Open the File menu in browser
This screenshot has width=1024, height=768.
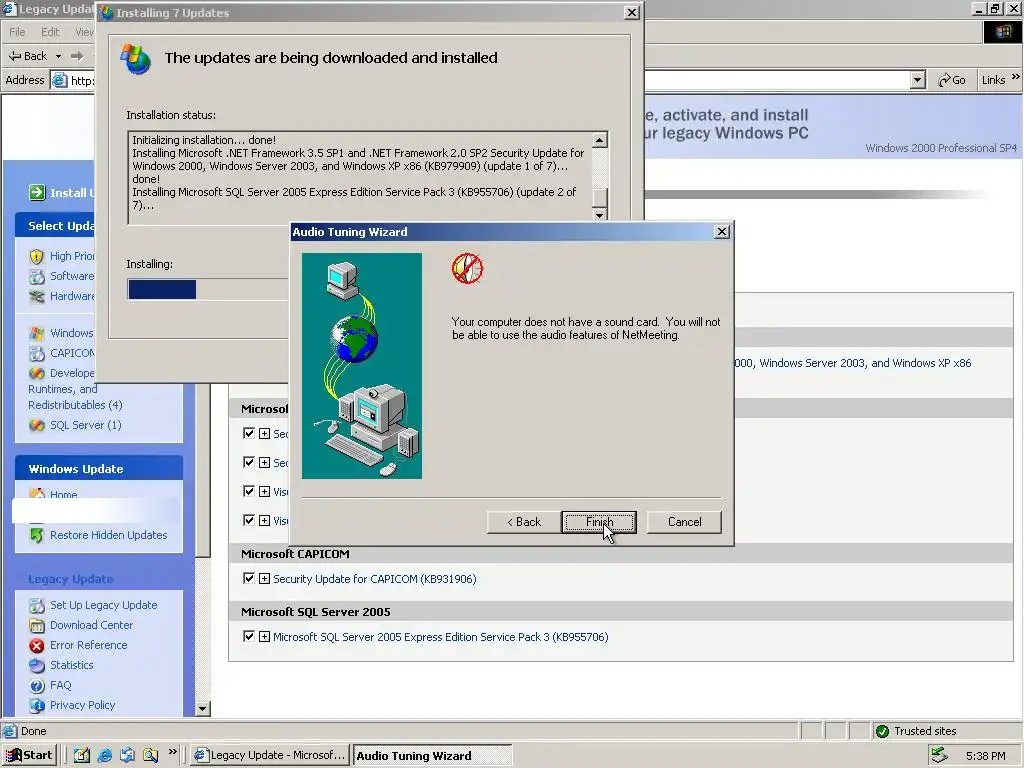click(18, 32)
